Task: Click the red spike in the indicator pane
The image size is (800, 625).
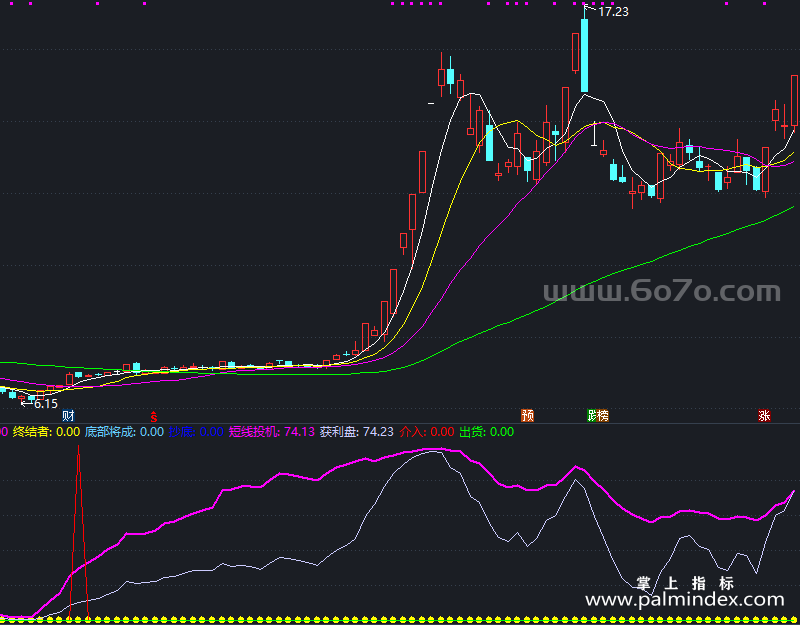Action: [x=79, y=532]
